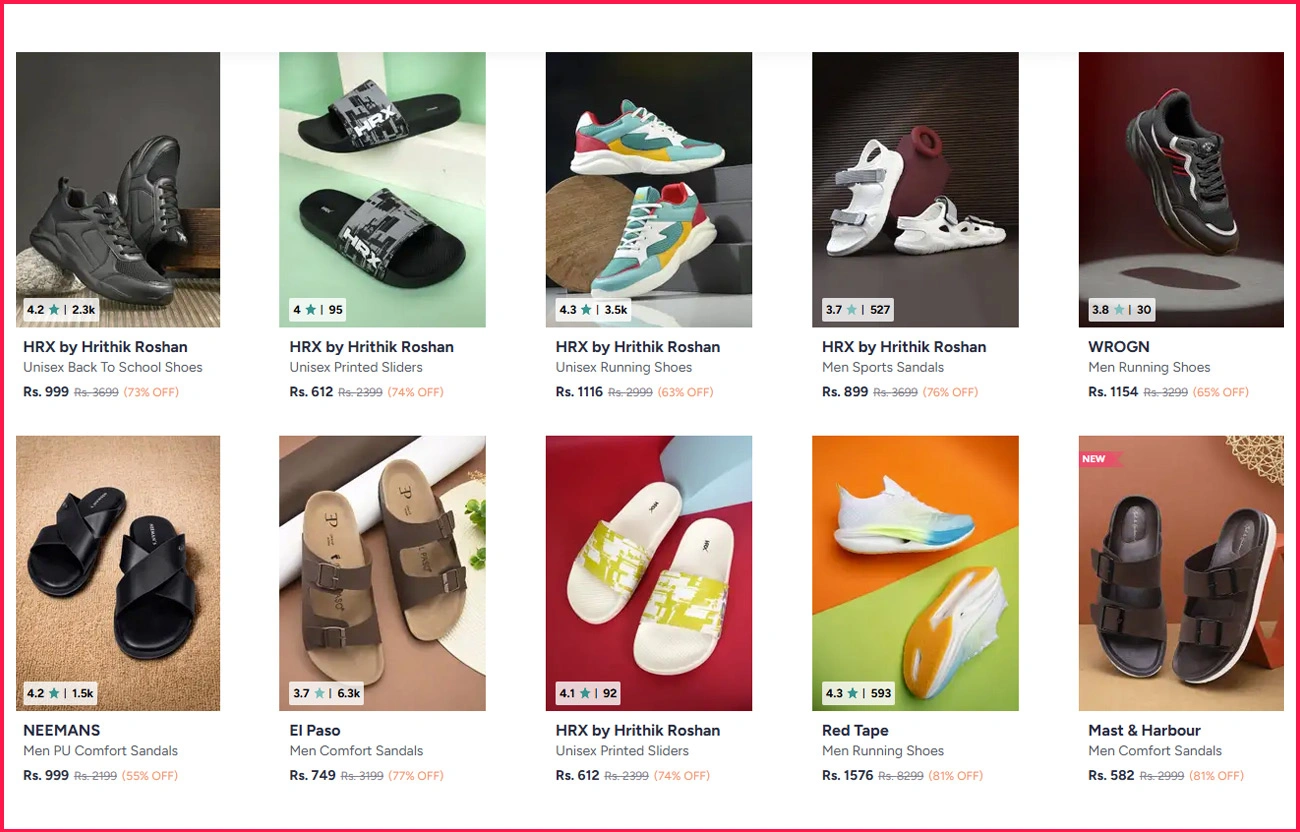Screen dimensions: 1300x832
Task: Click the Mast & Harbour product title
Action: click(1144, 730)
